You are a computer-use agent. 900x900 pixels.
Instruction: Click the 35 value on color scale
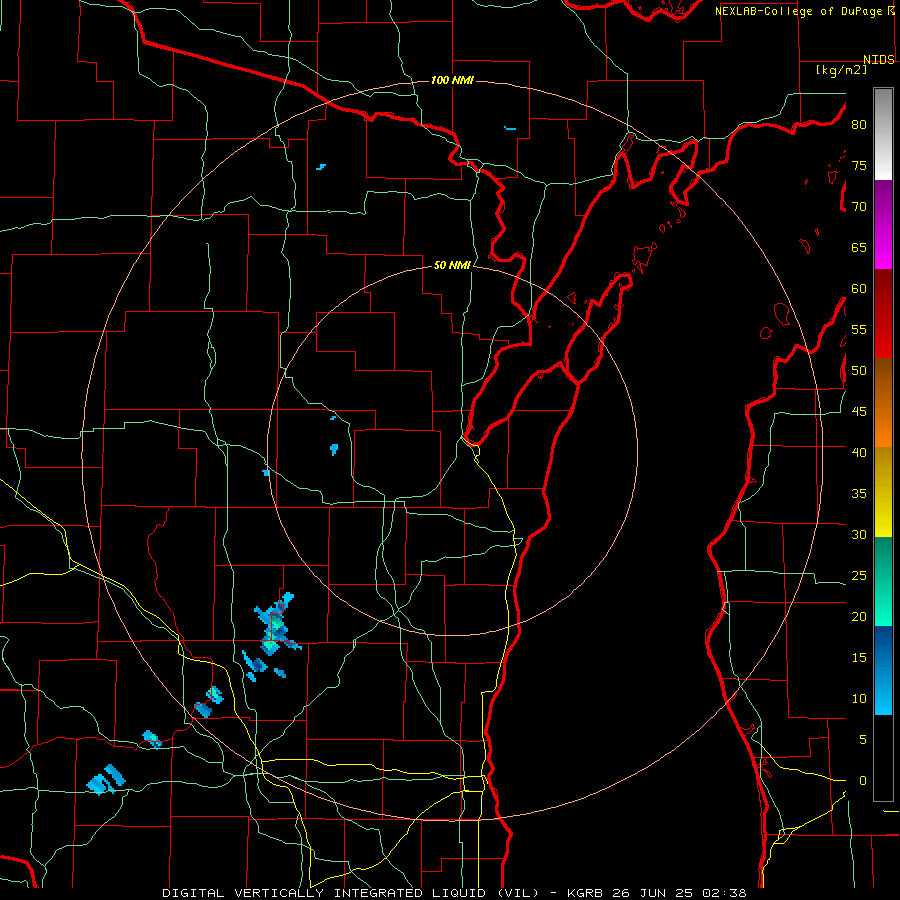coord(859,494)
